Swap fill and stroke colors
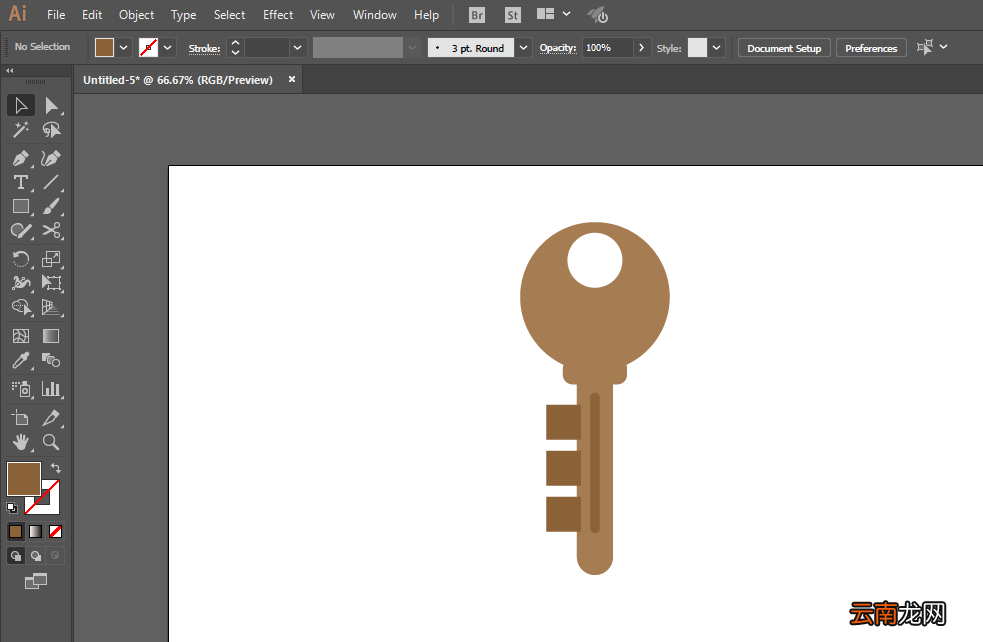 (56, 468)
